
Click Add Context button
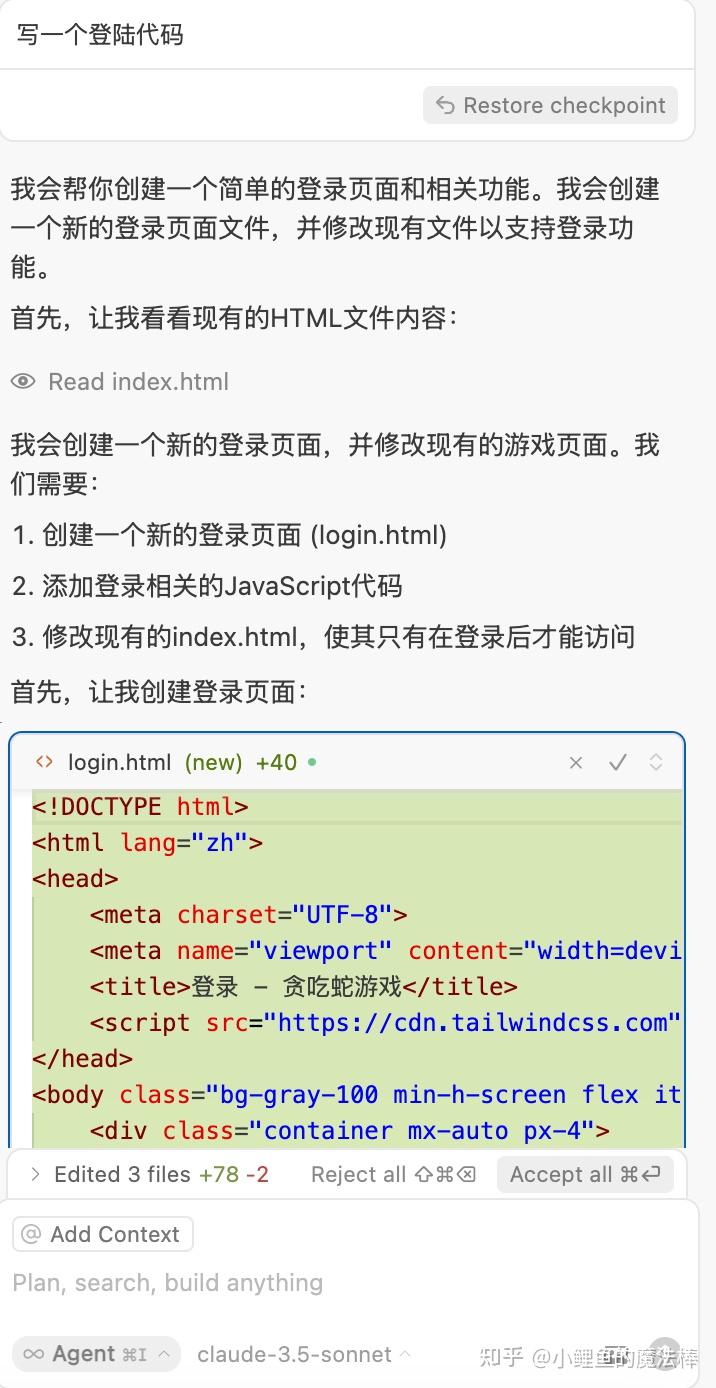[x=102, y=1234]
